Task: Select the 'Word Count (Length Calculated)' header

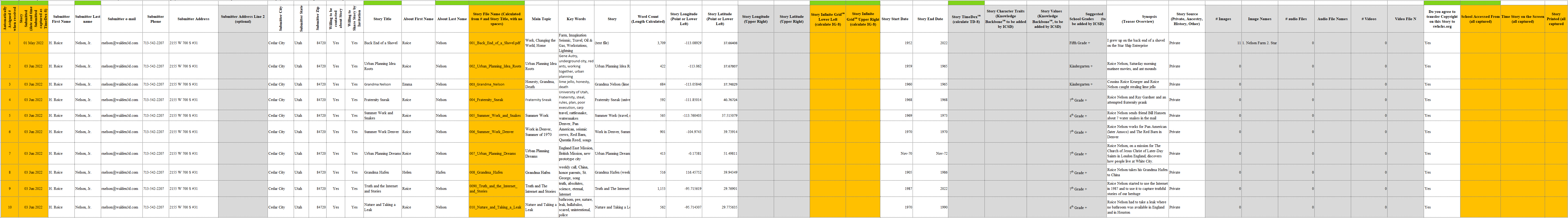Action: pyautogui.click(x=648, y=19)
